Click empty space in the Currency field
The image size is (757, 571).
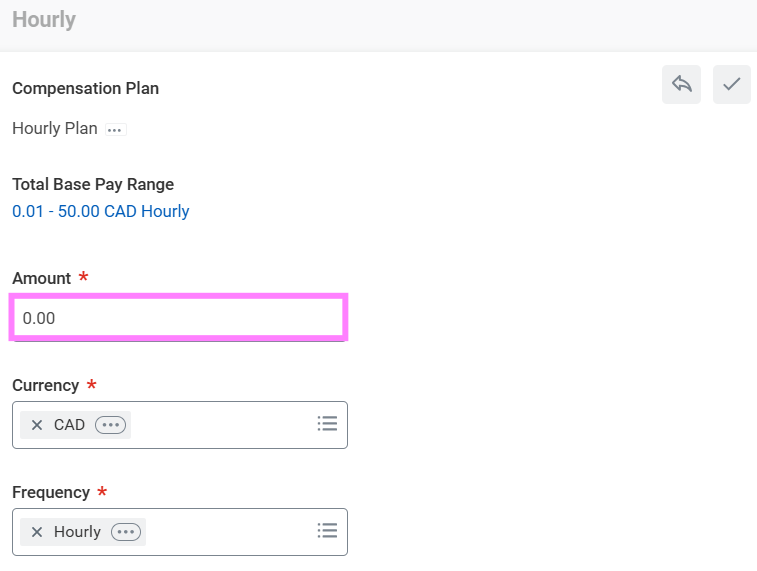click(220, 425)
